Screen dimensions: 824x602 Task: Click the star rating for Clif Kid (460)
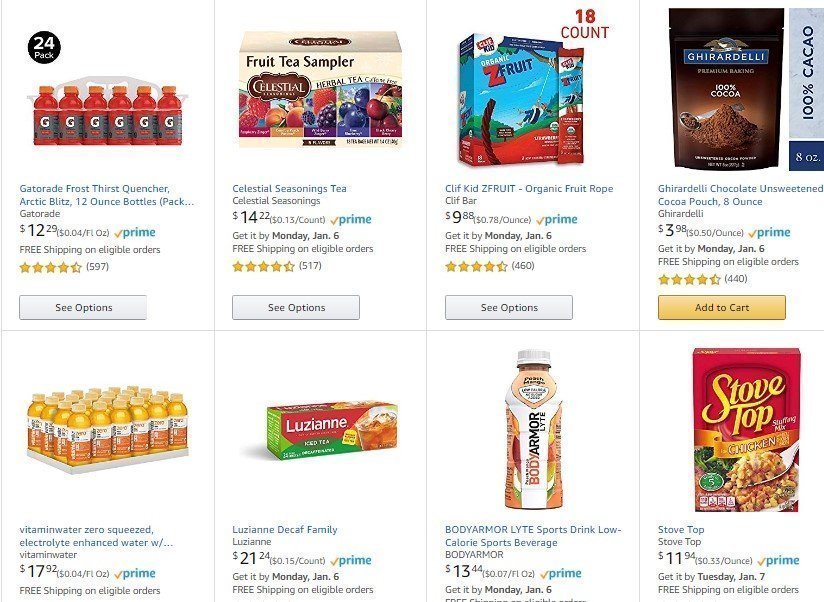click(476, 266)
